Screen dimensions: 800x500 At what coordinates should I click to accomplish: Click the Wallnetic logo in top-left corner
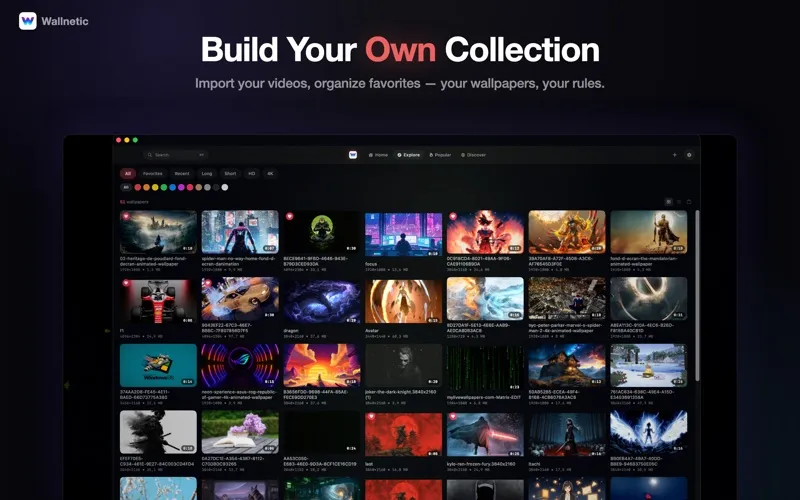click(28, 21)
